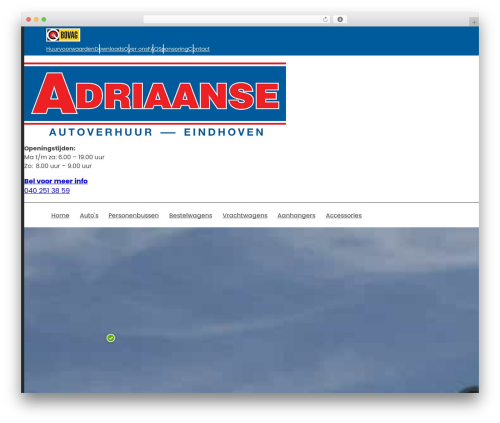Open the Contact link in the top bar
This screenshot has width=500, height=423.
pyautogui.click(x=199, y=49)
